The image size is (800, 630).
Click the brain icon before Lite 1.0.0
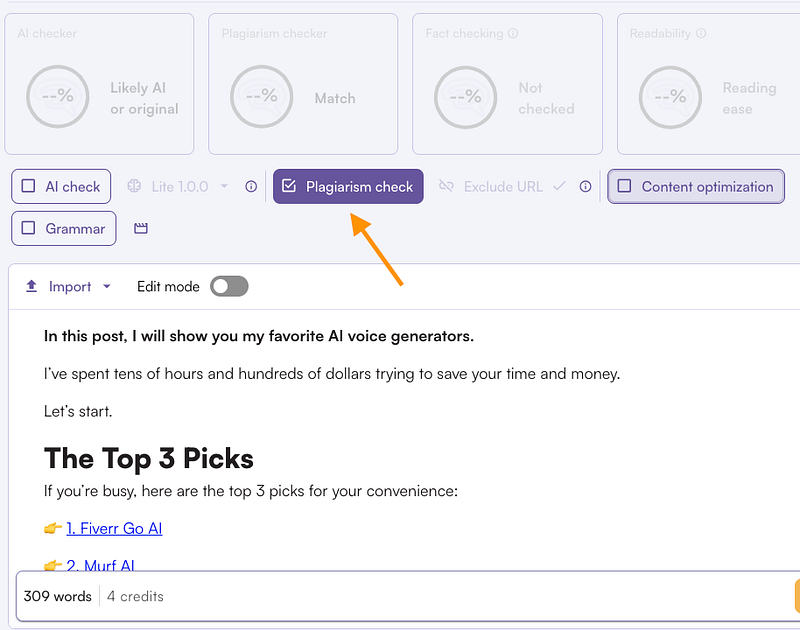click(x=134, y=186)
